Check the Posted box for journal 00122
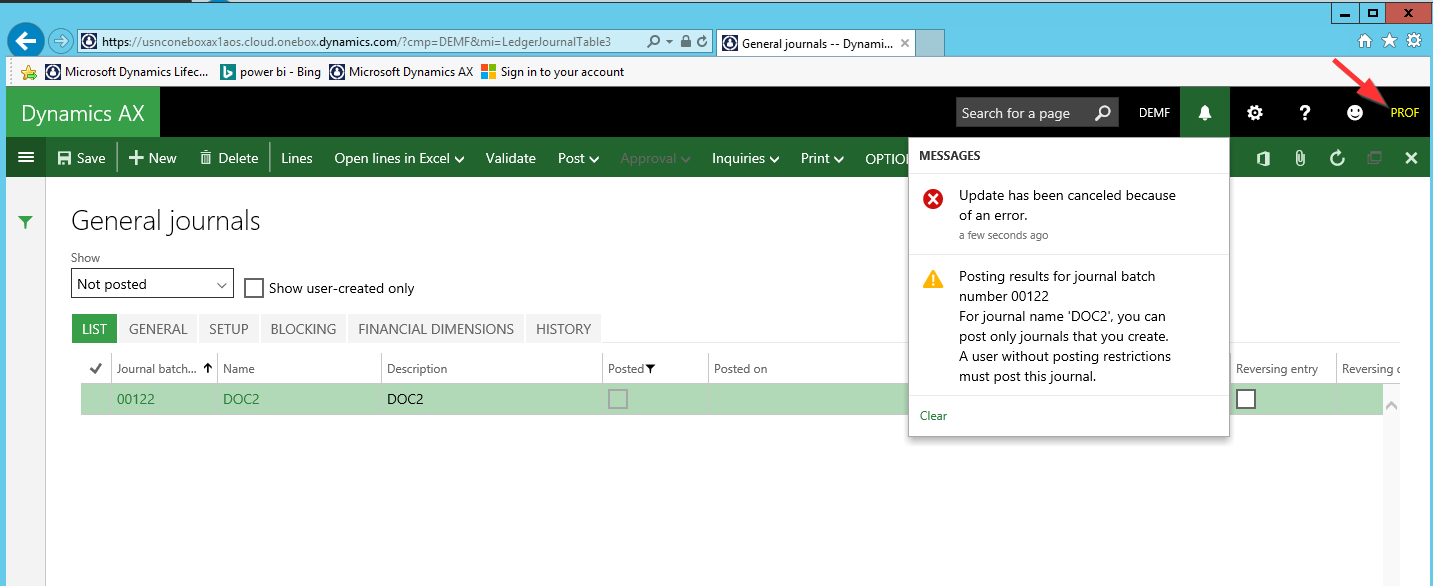The image size is (1433, 586). point(618,399)
